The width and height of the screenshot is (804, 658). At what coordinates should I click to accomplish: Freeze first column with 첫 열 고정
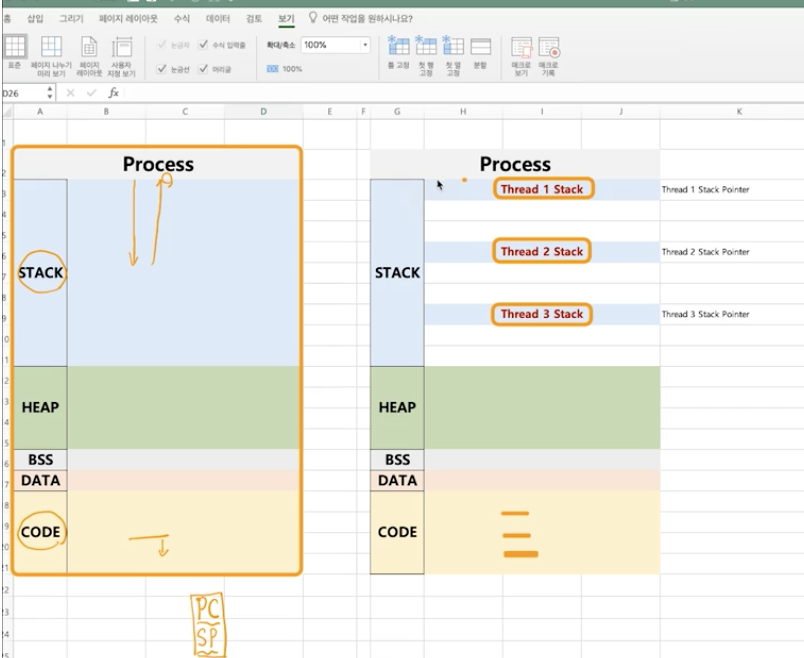[x=453, y=56]
